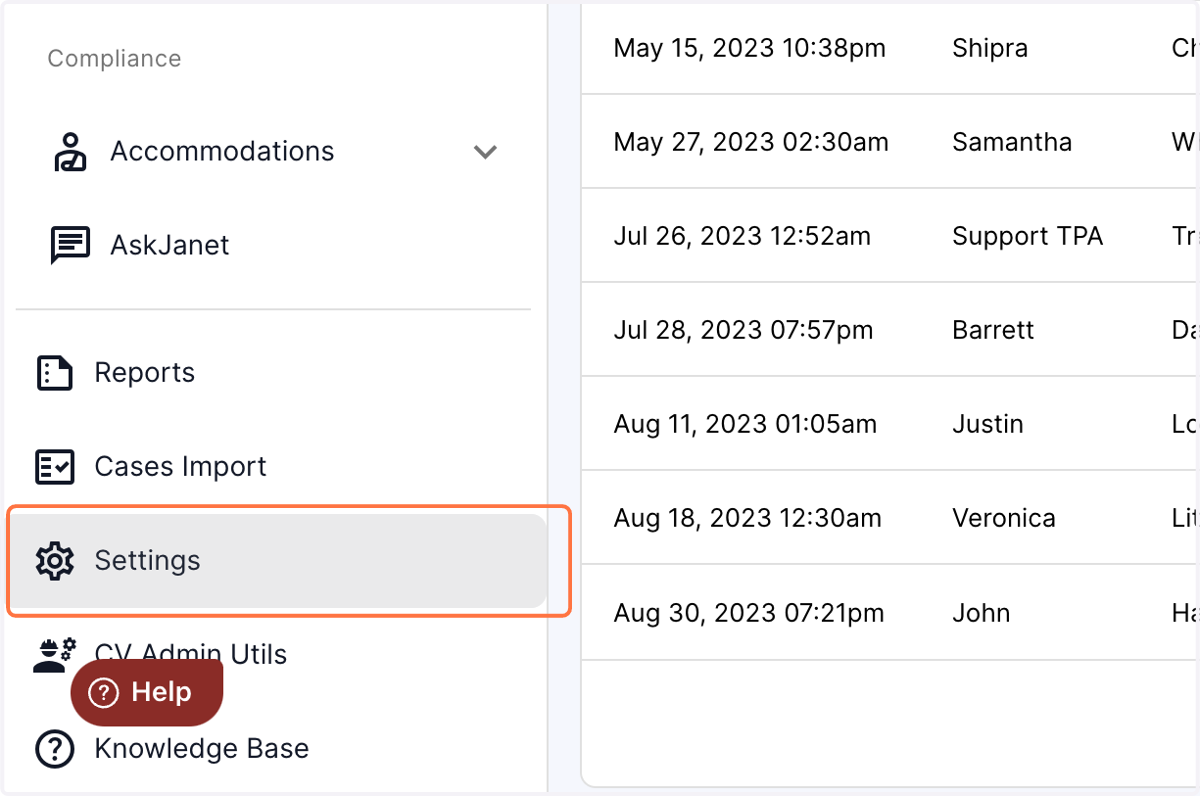Click the name Justin in the table
Screen dimensions: 1200x796
pos(988,424)
